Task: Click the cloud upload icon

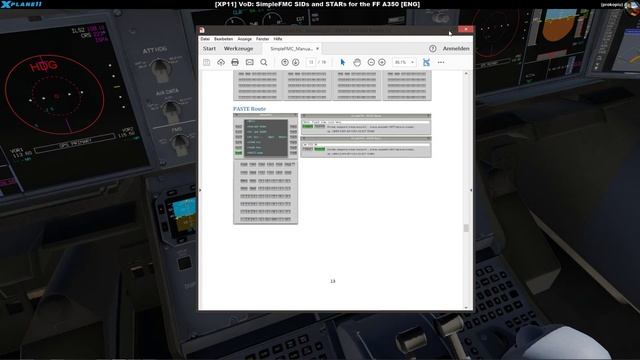Action: coord(221,62)
